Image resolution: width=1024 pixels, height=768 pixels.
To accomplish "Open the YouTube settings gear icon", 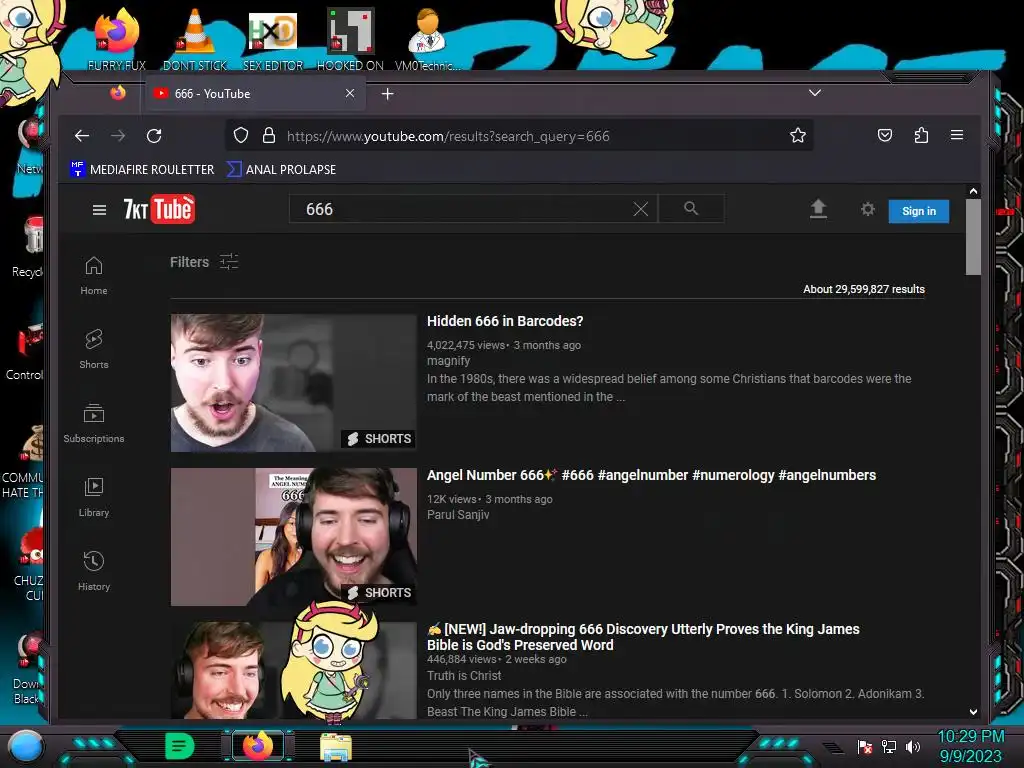I will tap(867, 209).
